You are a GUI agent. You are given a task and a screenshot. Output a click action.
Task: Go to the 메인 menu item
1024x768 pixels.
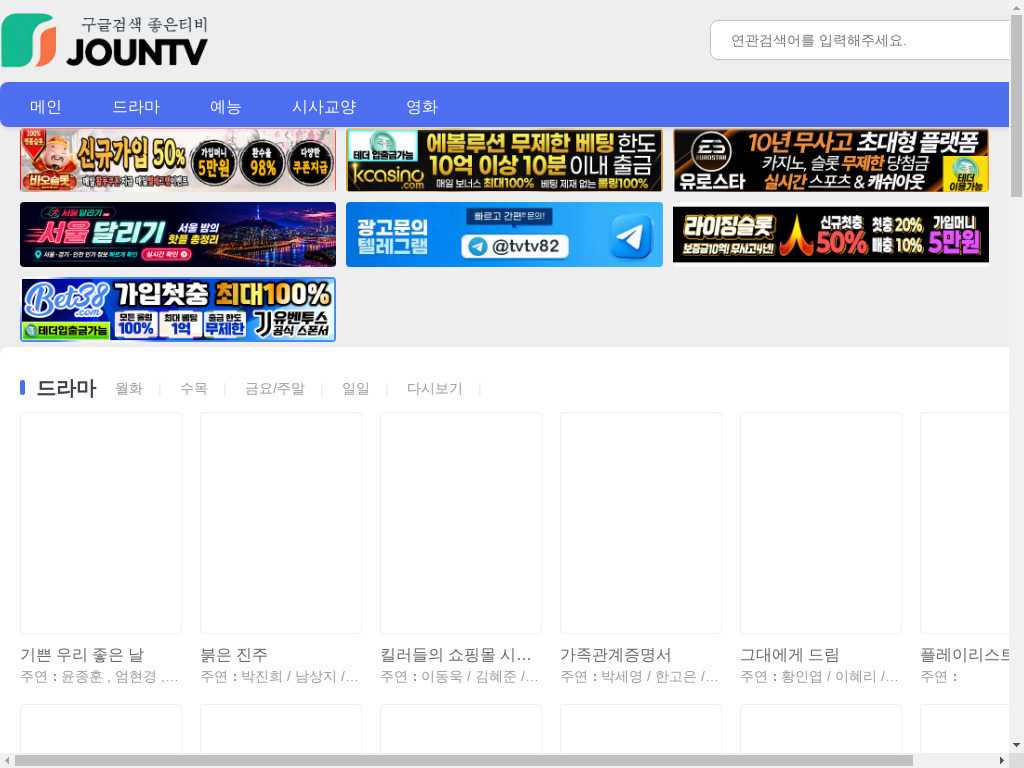[x=46, y=106]
